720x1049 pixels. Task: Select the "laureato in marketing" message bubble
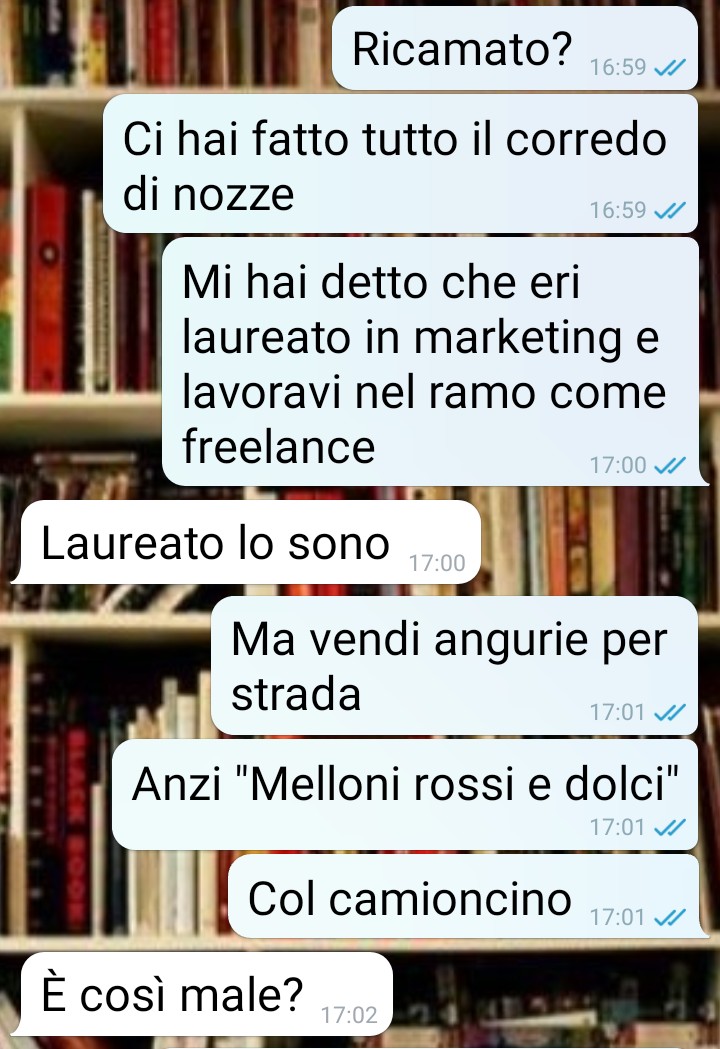[431, 361]
